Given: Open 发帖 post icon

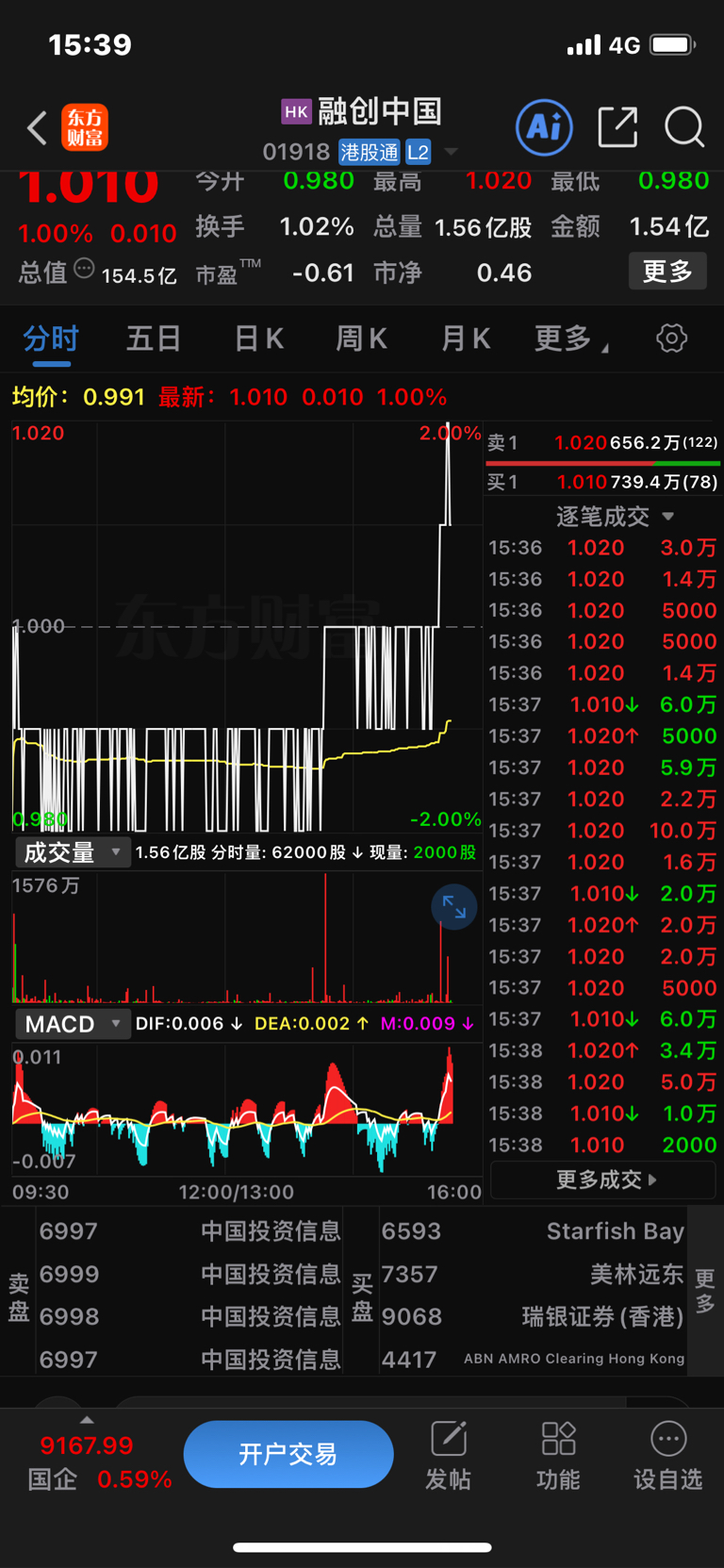Looking at the screenshot, I should (448, 1457).
